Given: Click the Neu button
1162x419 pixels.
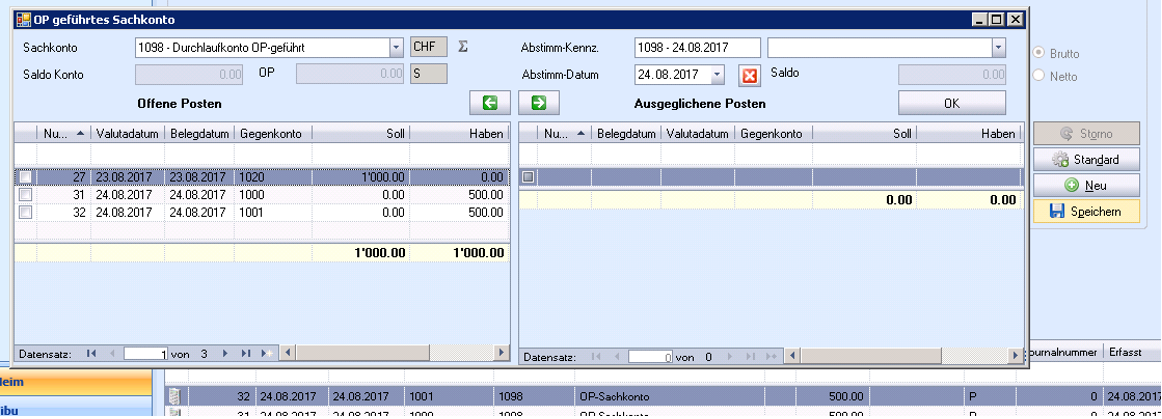Looking at the screenshot, I should coord(1086,185).
